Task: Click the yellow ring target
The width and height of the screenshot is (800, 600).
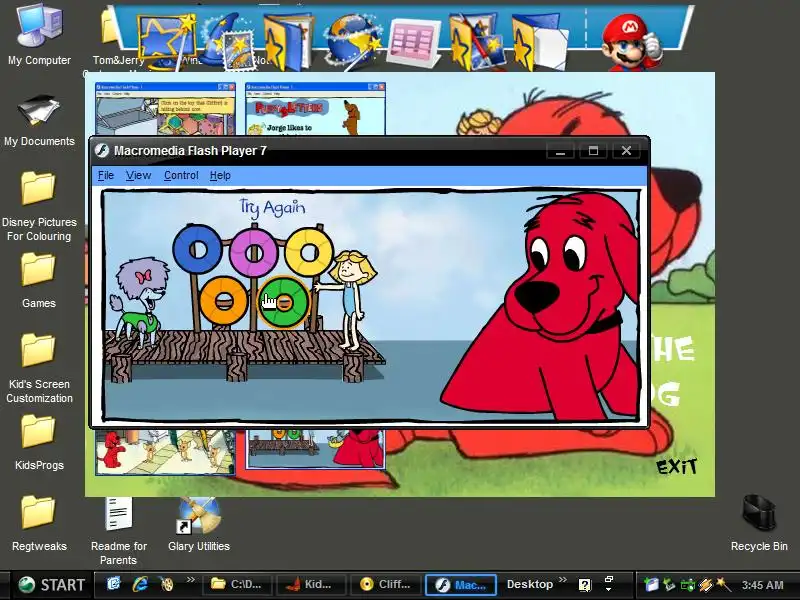Action: coord(308,252)
